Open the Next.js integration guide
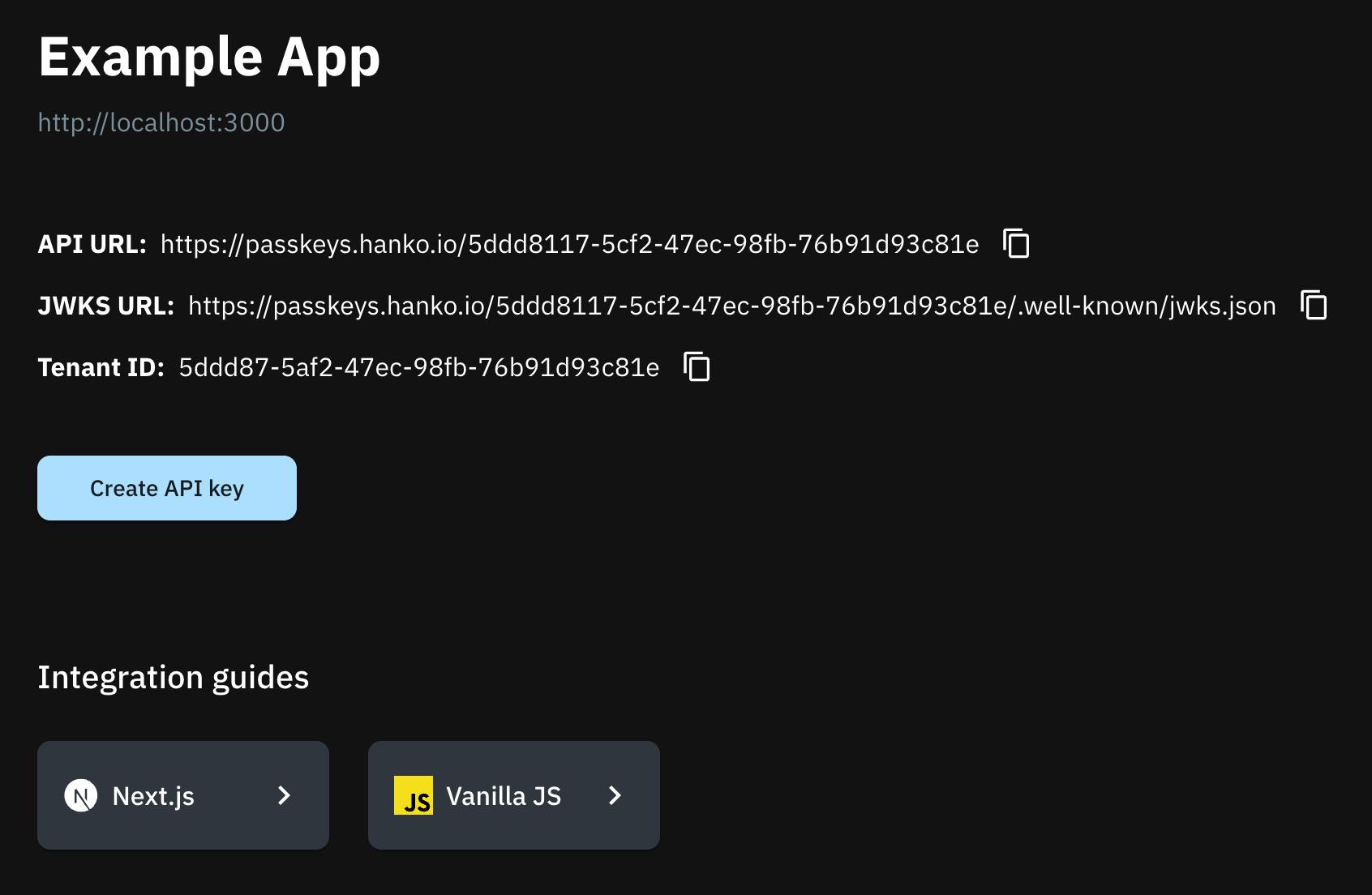1372x895 pixels. coord(182,795)
